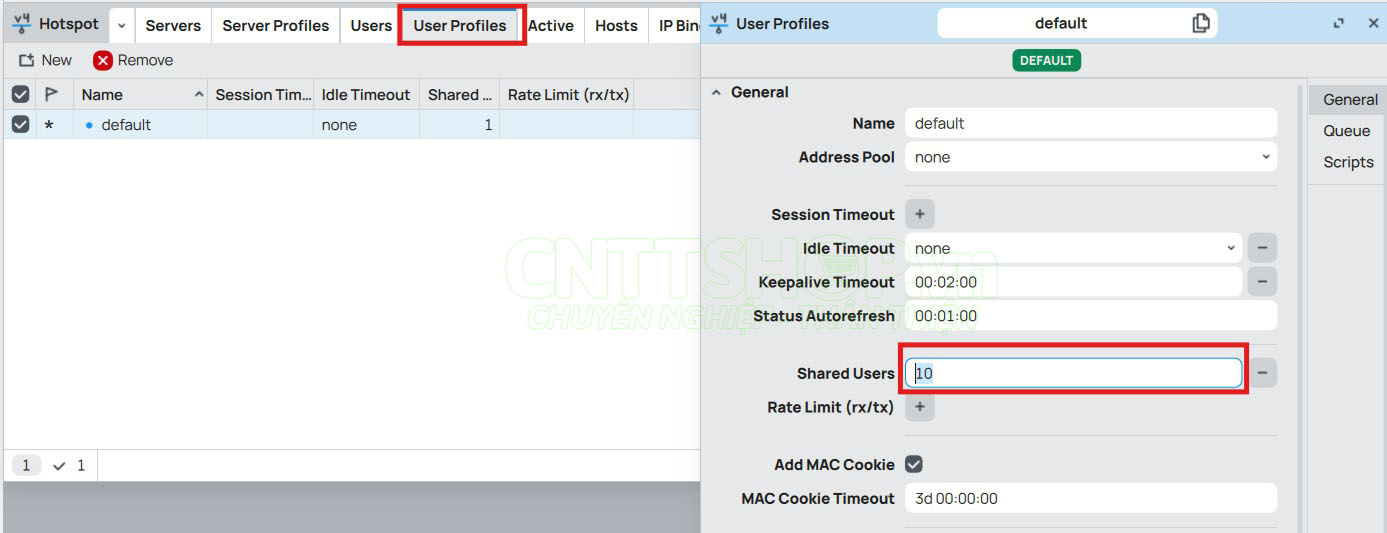Open the Address Pool dropdown

(x=1090, y=157)
